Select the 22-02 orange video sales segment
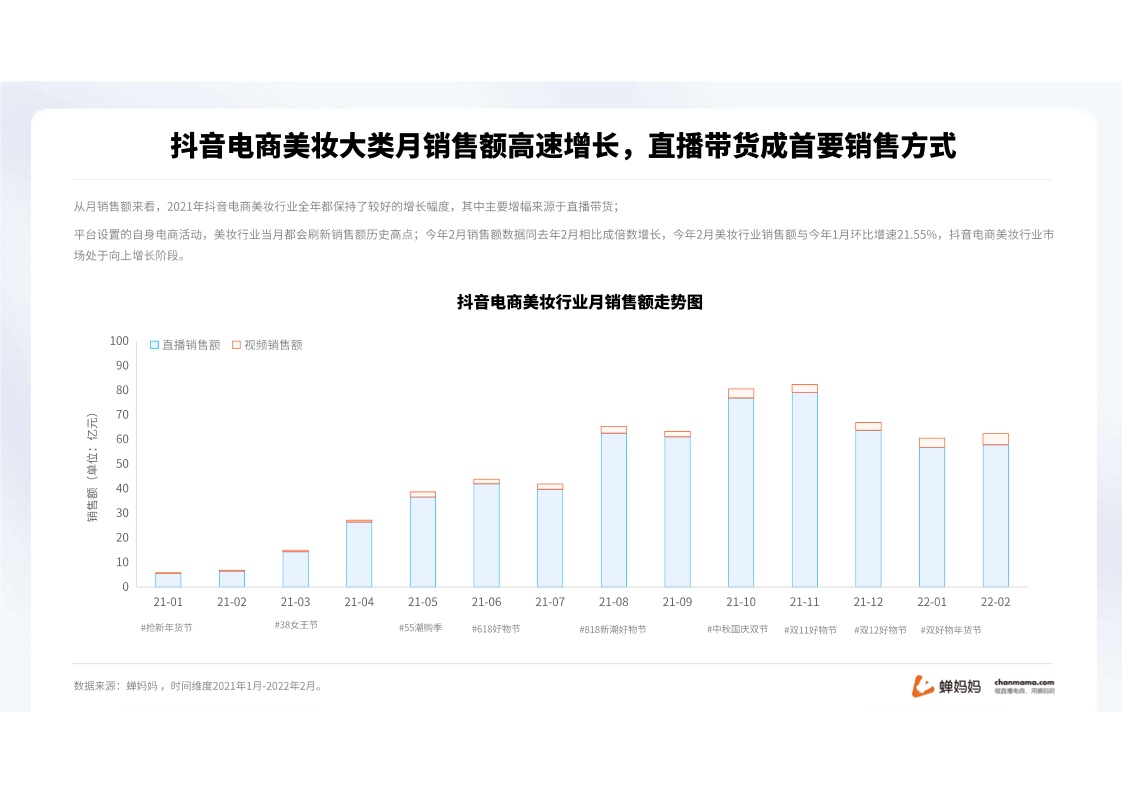1122x793 pixels. coord(995,439)
